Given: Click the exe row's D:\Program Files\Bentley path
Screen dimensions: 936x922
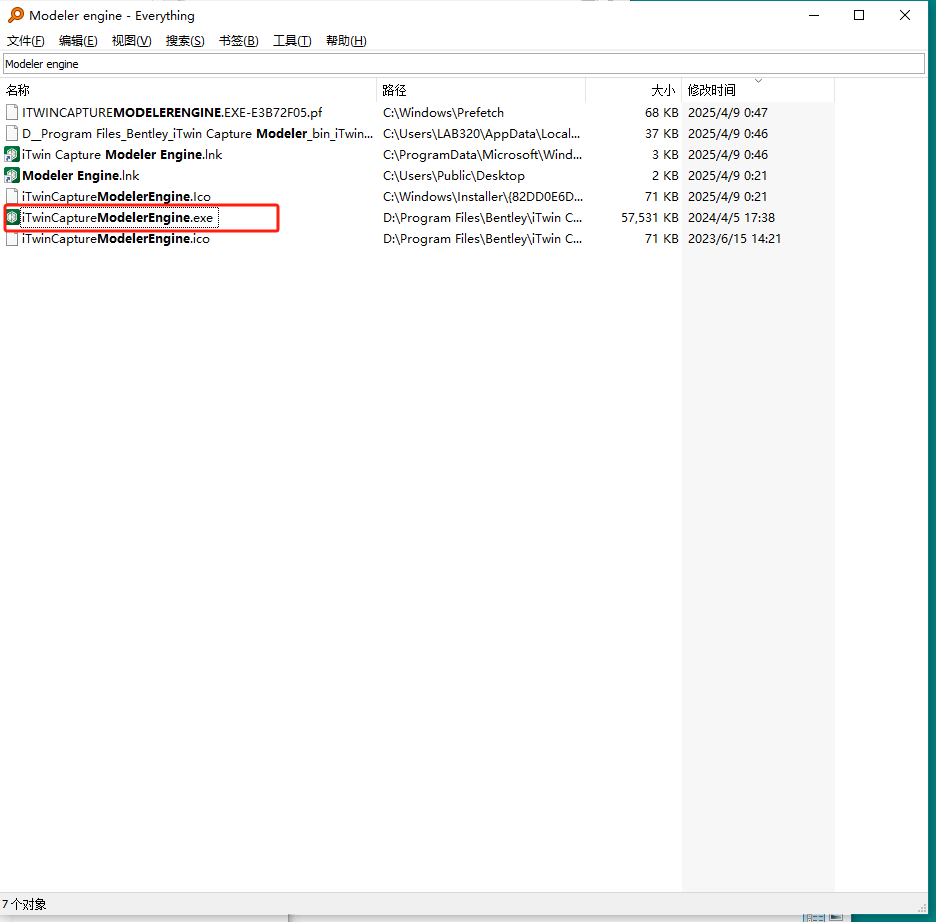Looking at the screenshot, I should (x=482, y=217).
